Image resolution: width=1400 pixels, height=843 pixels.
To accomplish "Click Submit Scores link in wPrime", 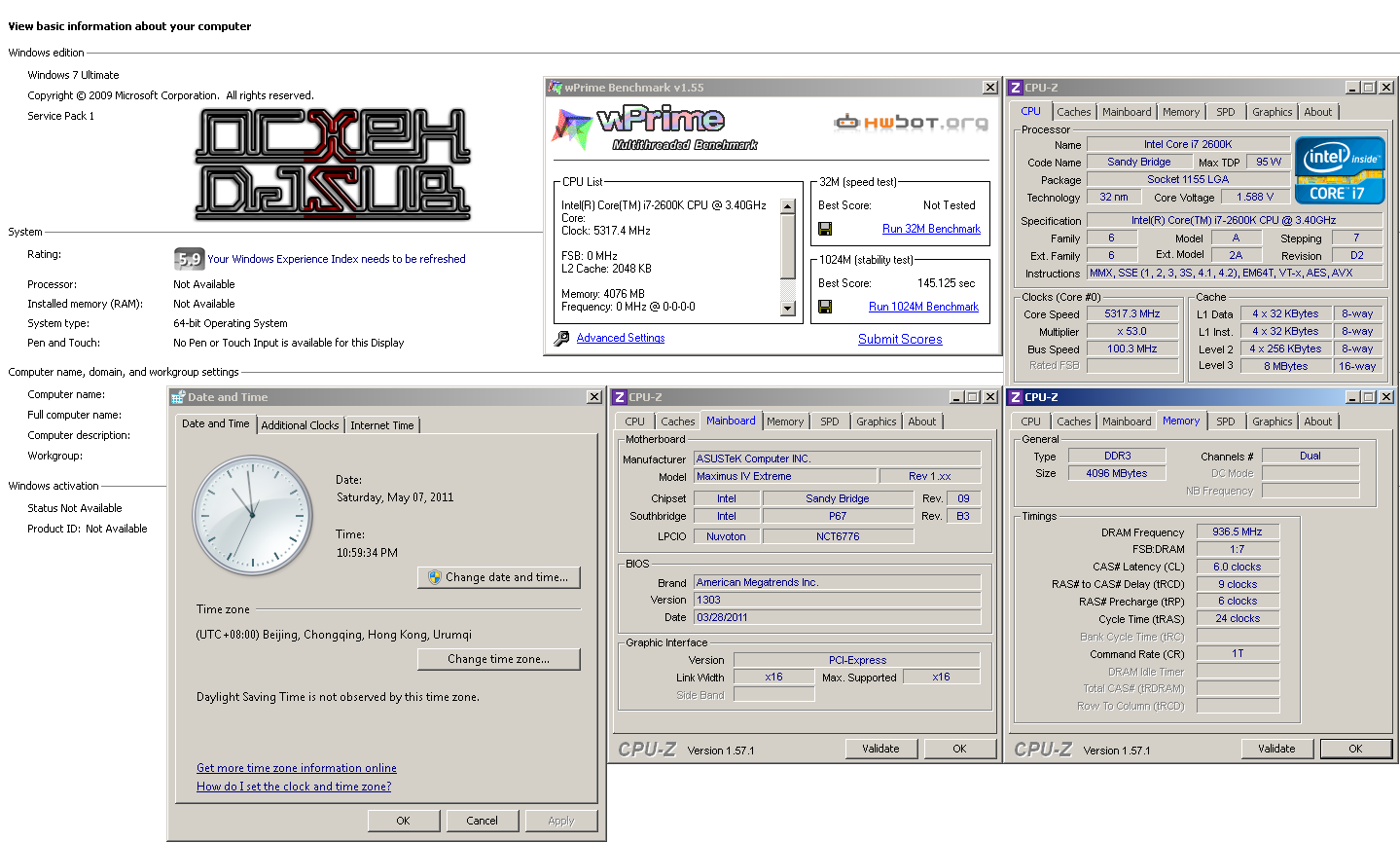I will [900, 340].
